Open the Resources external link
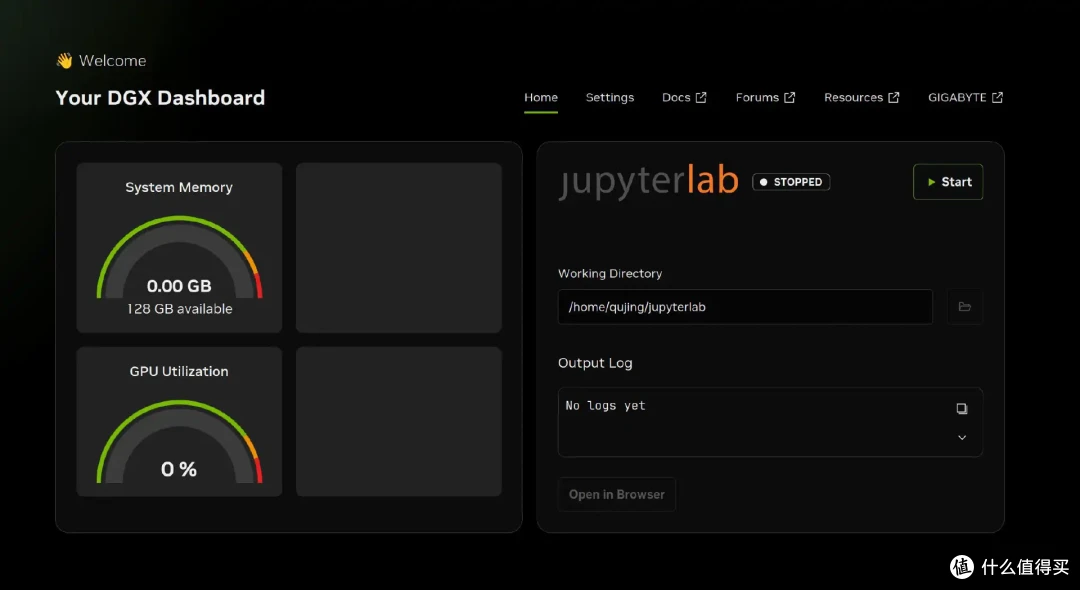 862,98
